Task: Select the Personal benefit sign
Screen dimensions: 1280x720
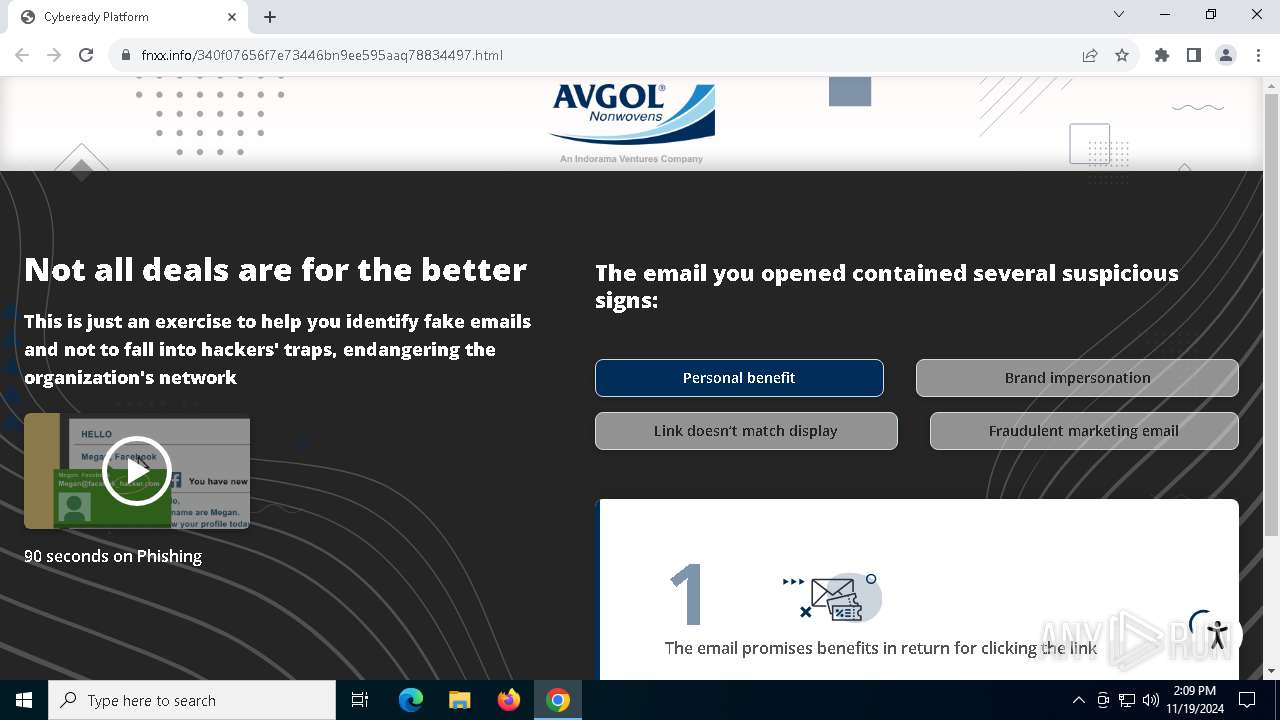Action: [x=739, y=378]
